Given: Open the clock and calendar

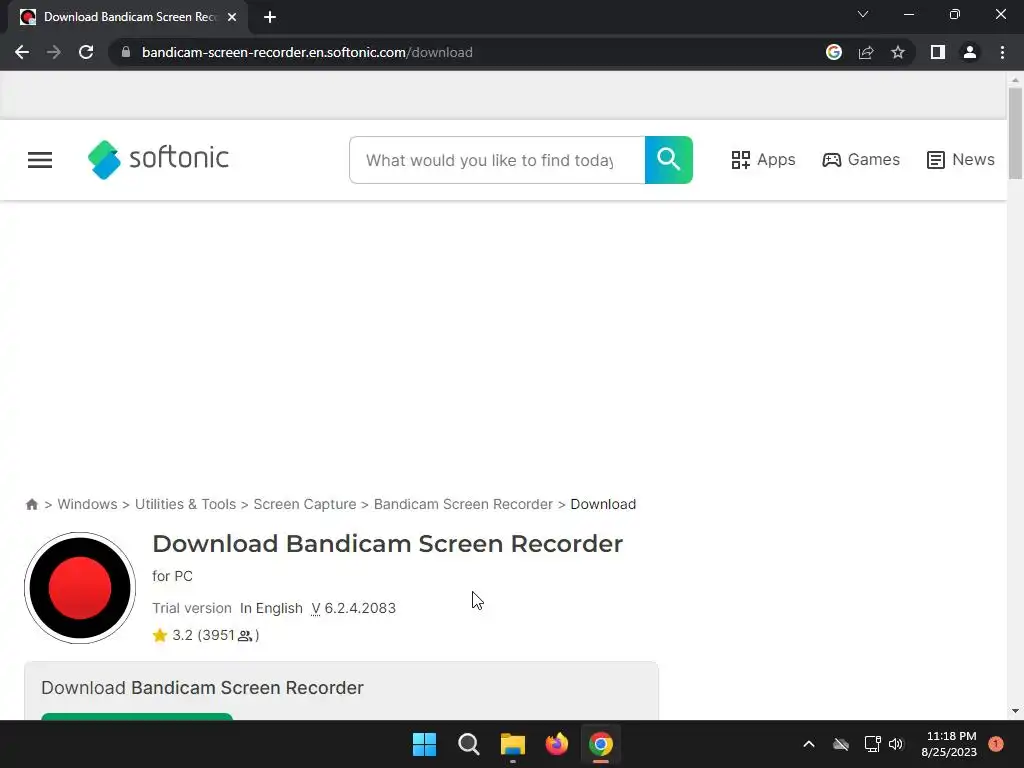Looking at the screenshot, I should [950, 744].
